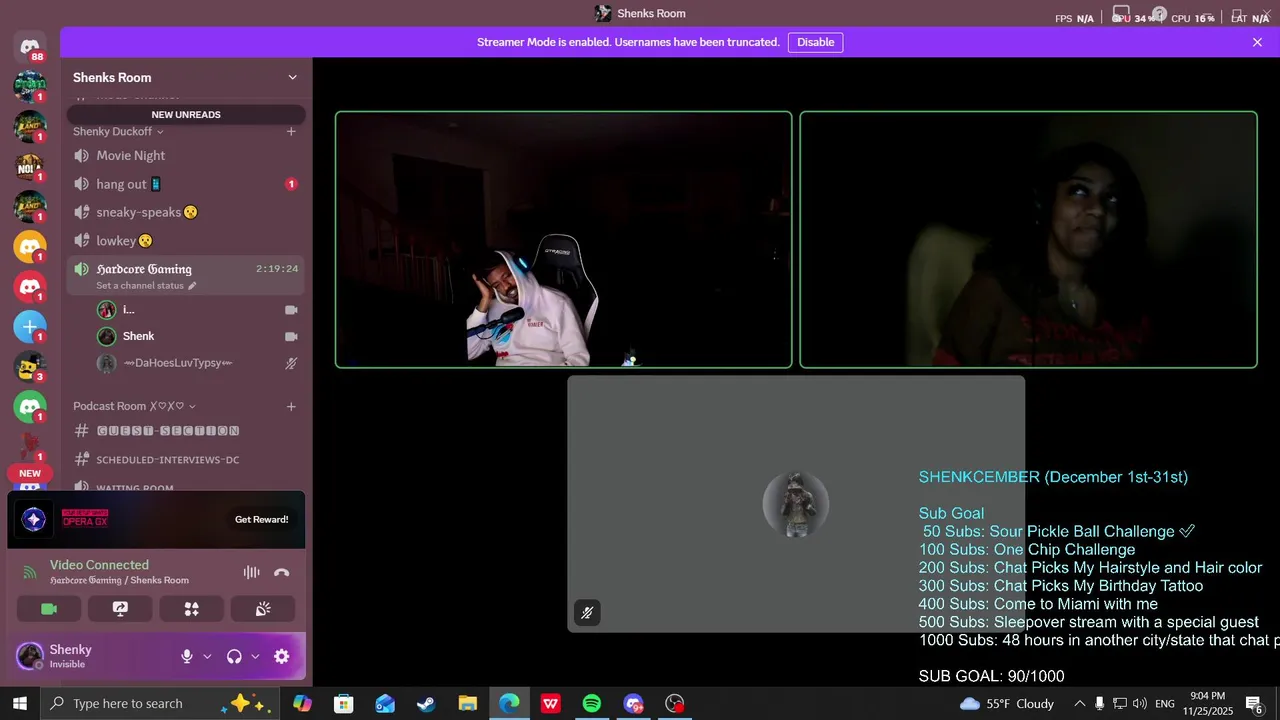Viewport: 1280px width, 720px height.
Task: Toggle noise suppression waveform icon
Action: [x=251, y=572]
